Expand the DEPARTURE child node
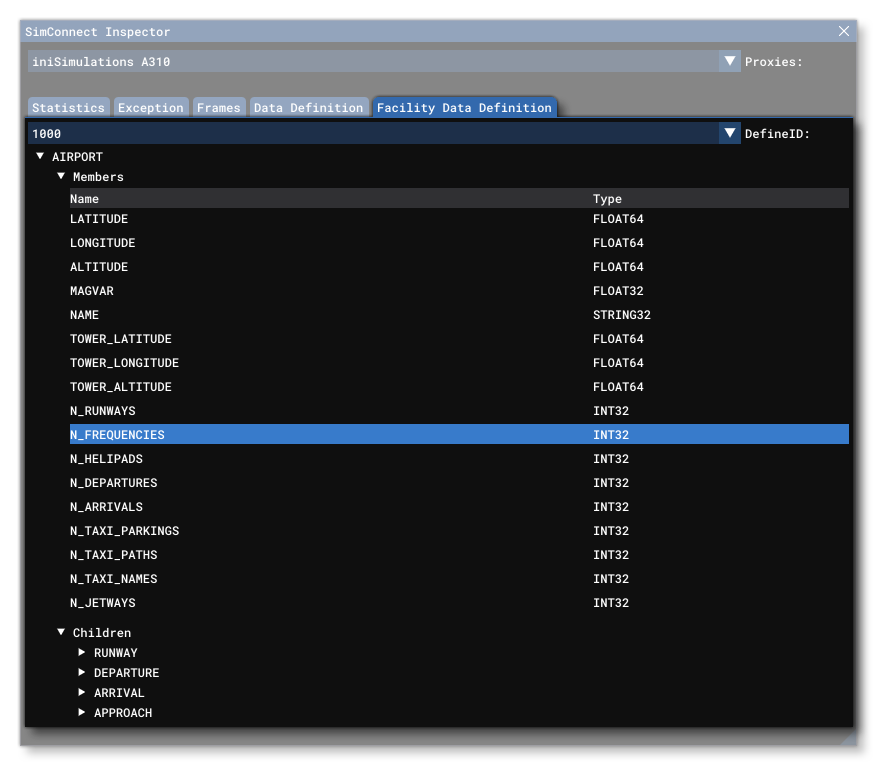Viewport: 877px width, 766px height. [x=82, y=672]
